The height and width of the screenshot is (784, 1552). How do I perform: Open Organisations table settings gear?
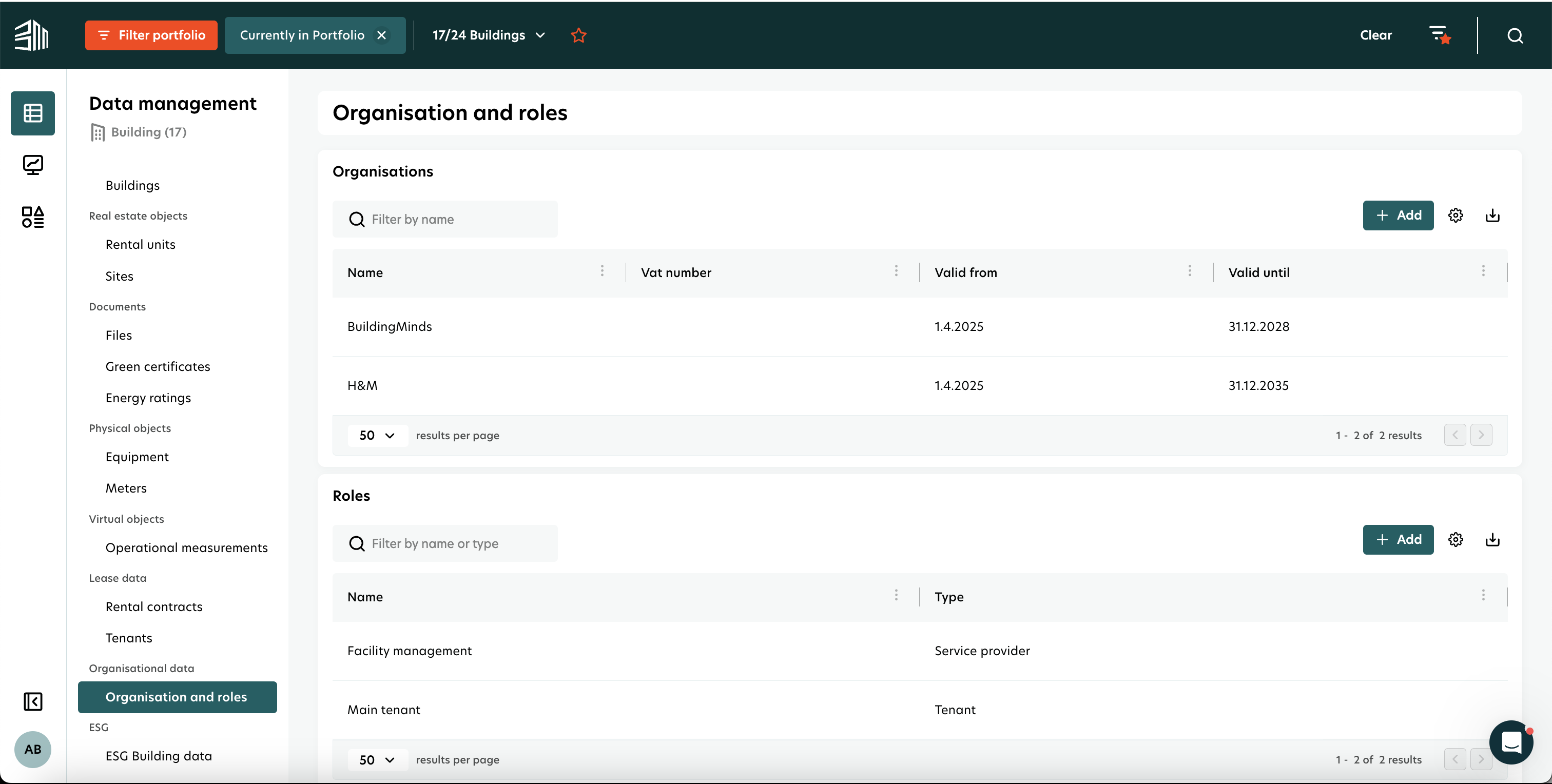click(1456, 215)
